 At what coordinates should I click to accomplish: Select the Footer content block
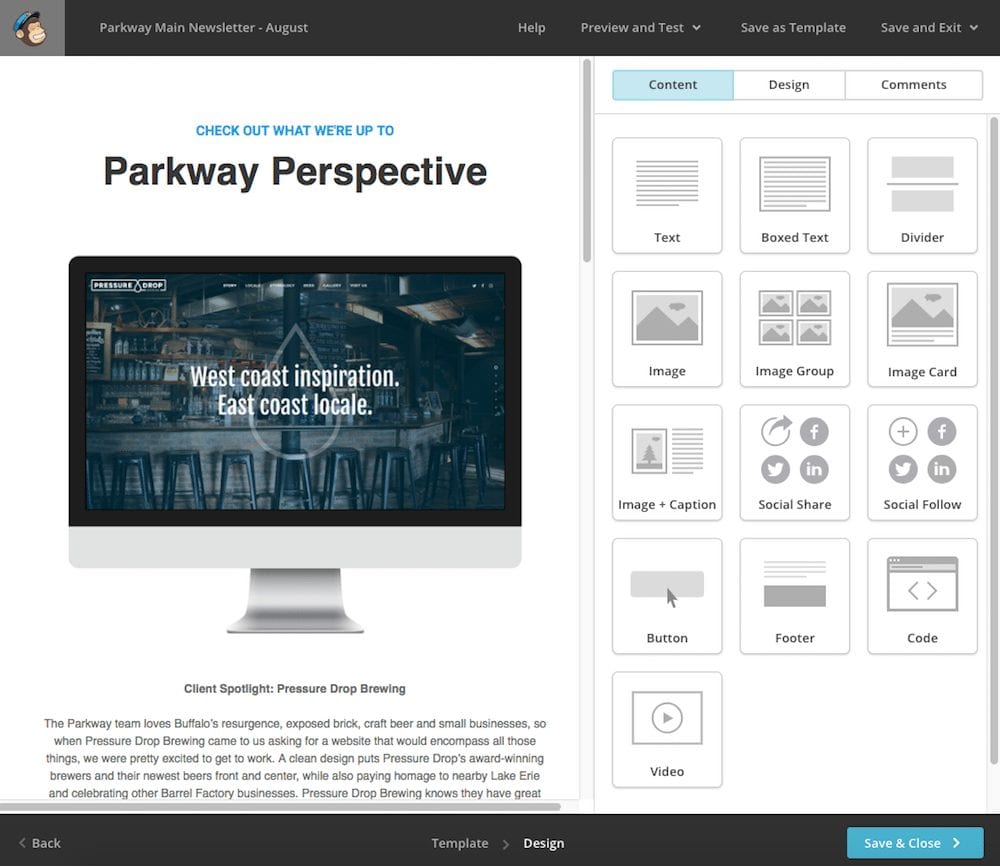click(x=794, y=596)
